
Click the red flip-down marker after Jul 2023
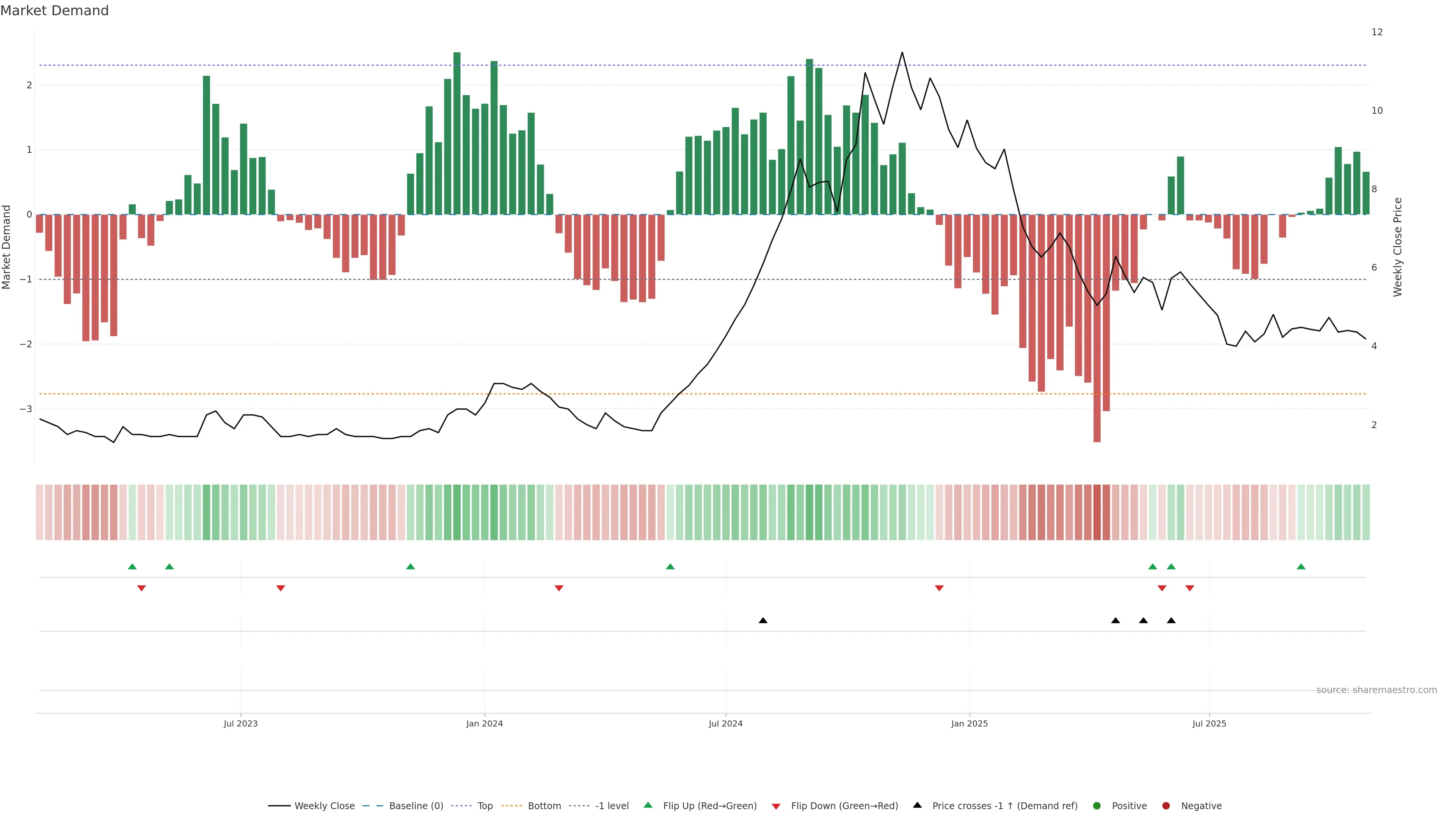pos(280,588)
